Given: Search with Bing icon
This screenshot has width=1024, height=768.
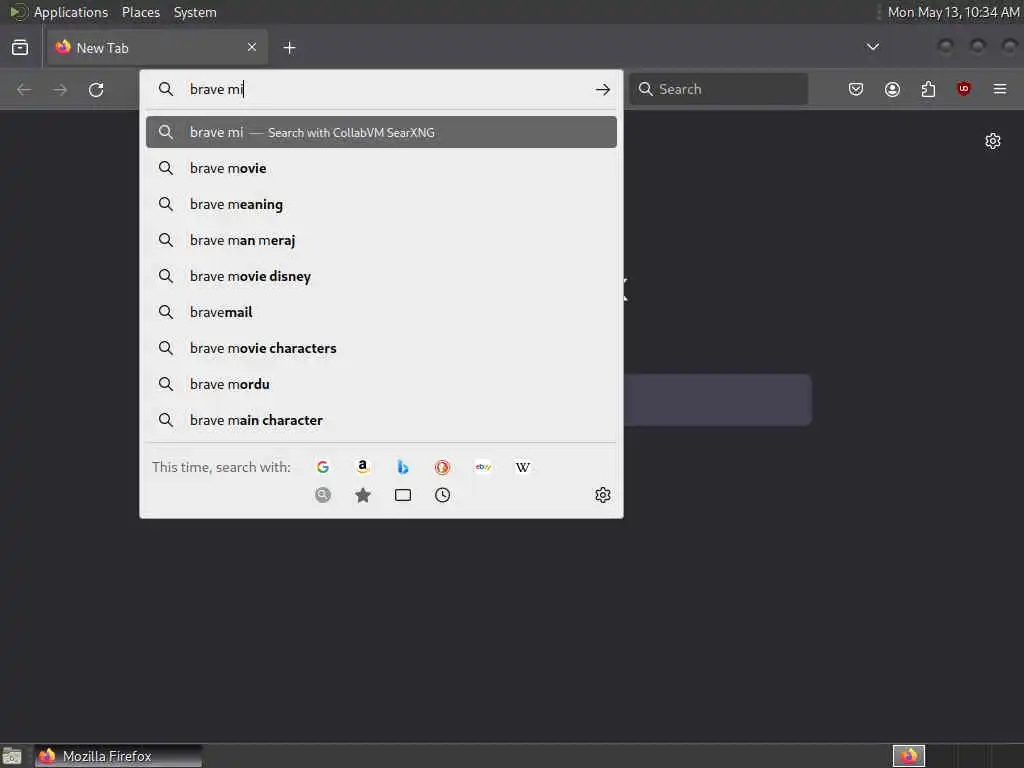Looking at the screenshot, I should [403, 467].
